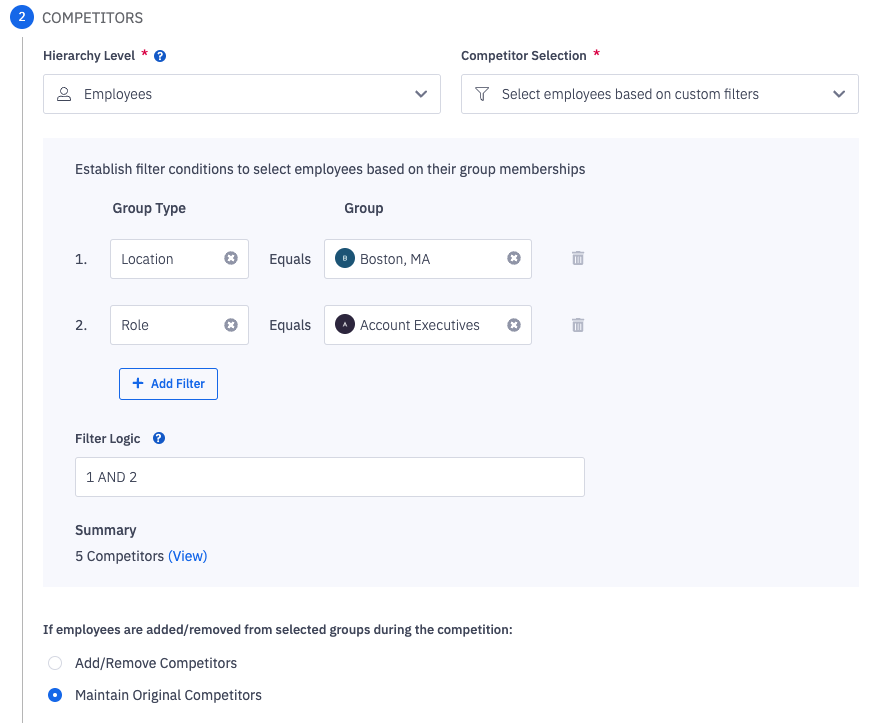890x723 pixels.
Task: Open the View competitors link
Action: (187, 556)
